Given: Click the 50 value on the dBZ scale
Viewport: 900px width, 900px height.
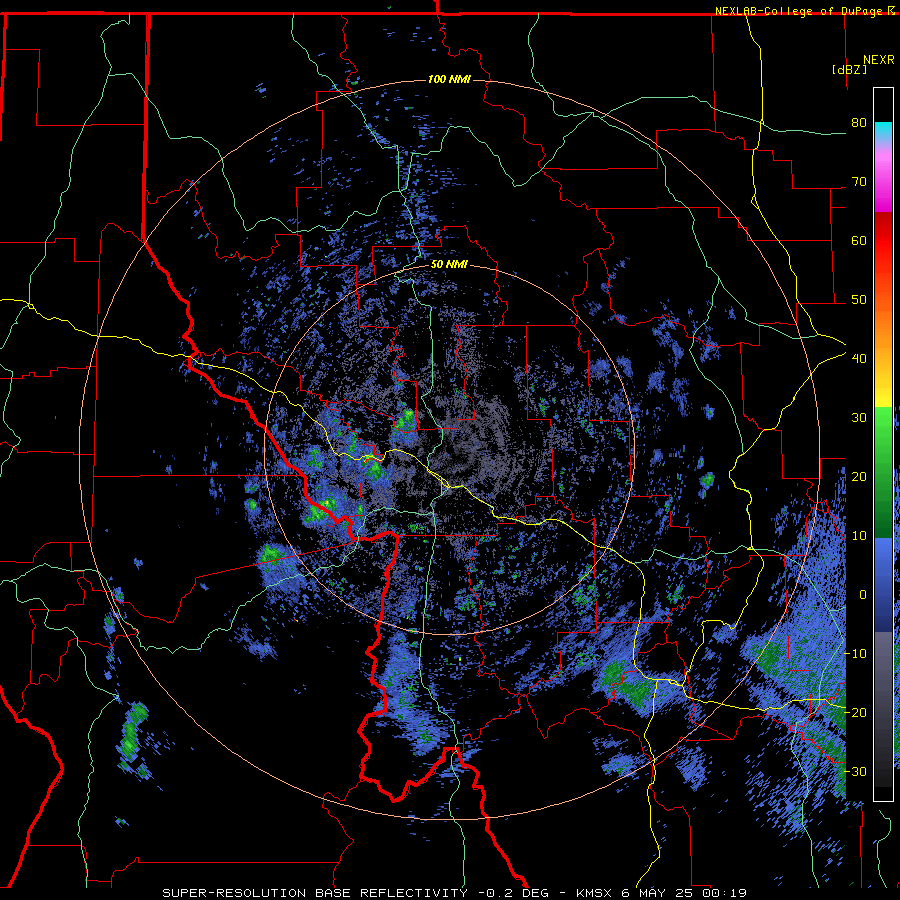Looking at the screenshot, I should coord(859,300).
